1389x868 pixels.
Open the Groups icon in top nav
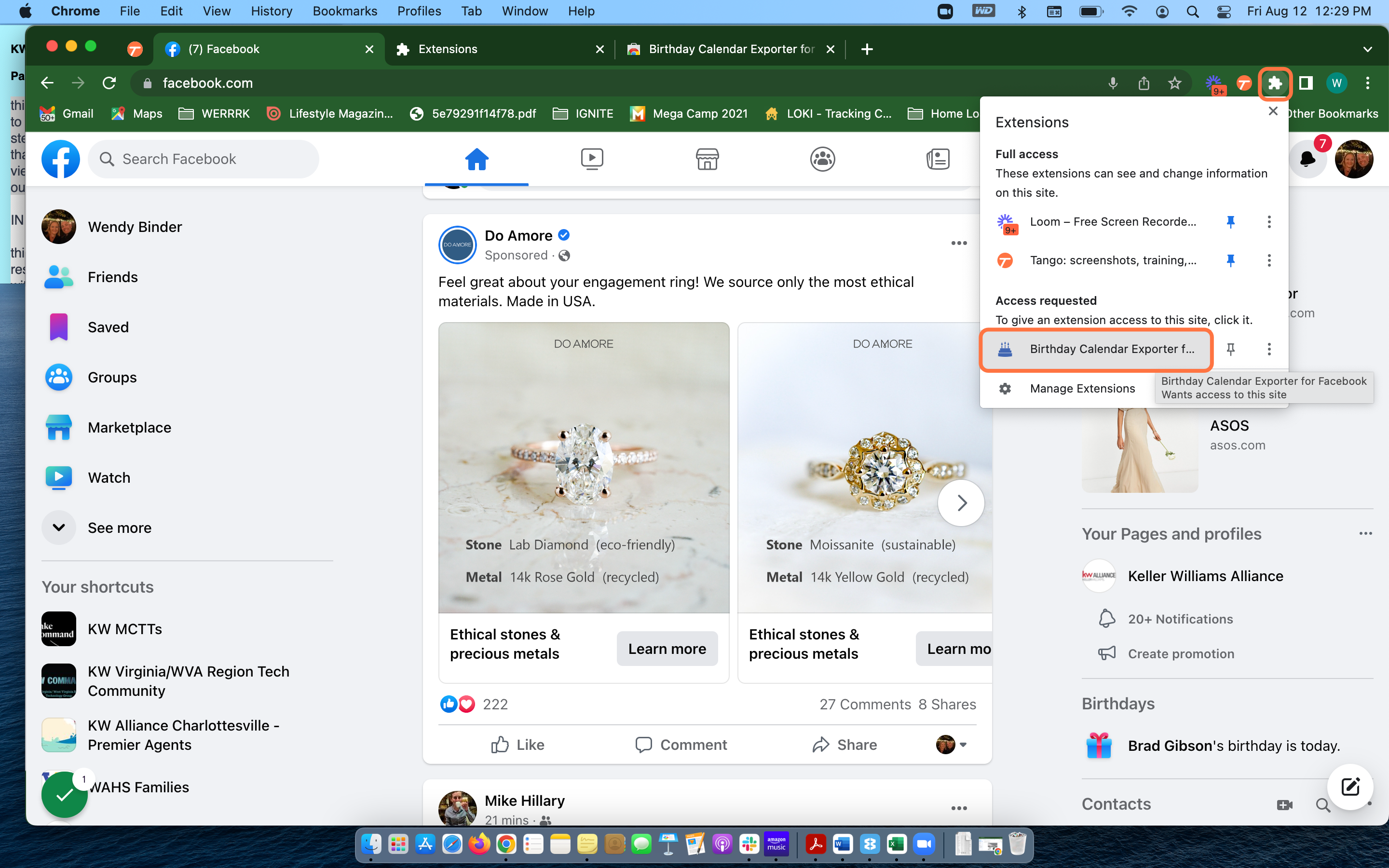822,159
